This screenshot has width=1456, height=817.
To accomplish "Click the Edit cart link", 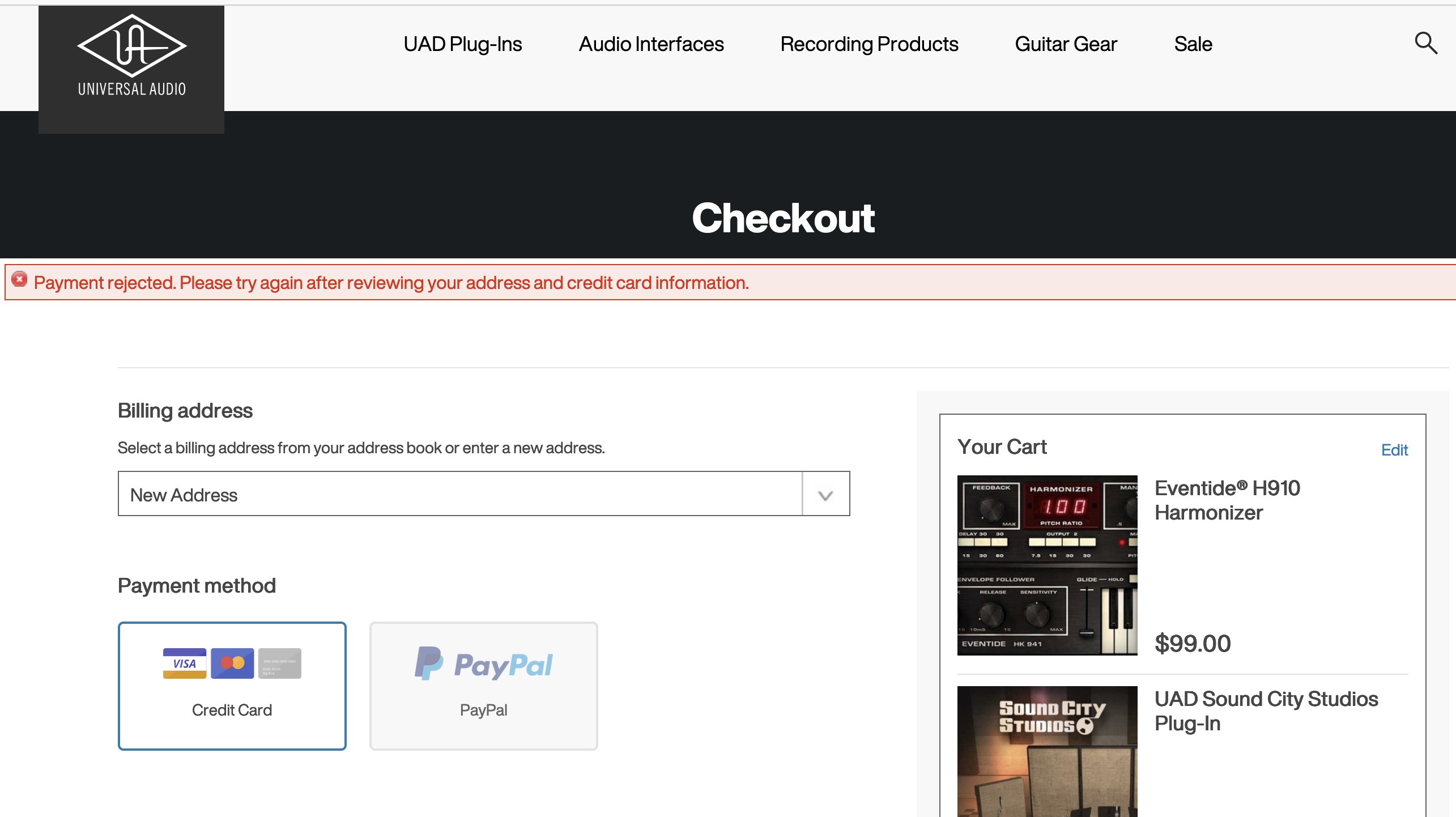I will [x=1394, y=450].
